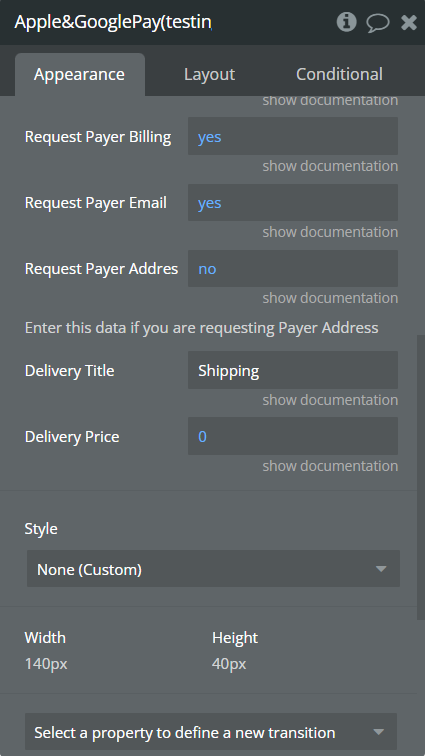Click the panel's vertical scrollbar
The height and width of the screenshot is (756, 425).
coord(421,477)
